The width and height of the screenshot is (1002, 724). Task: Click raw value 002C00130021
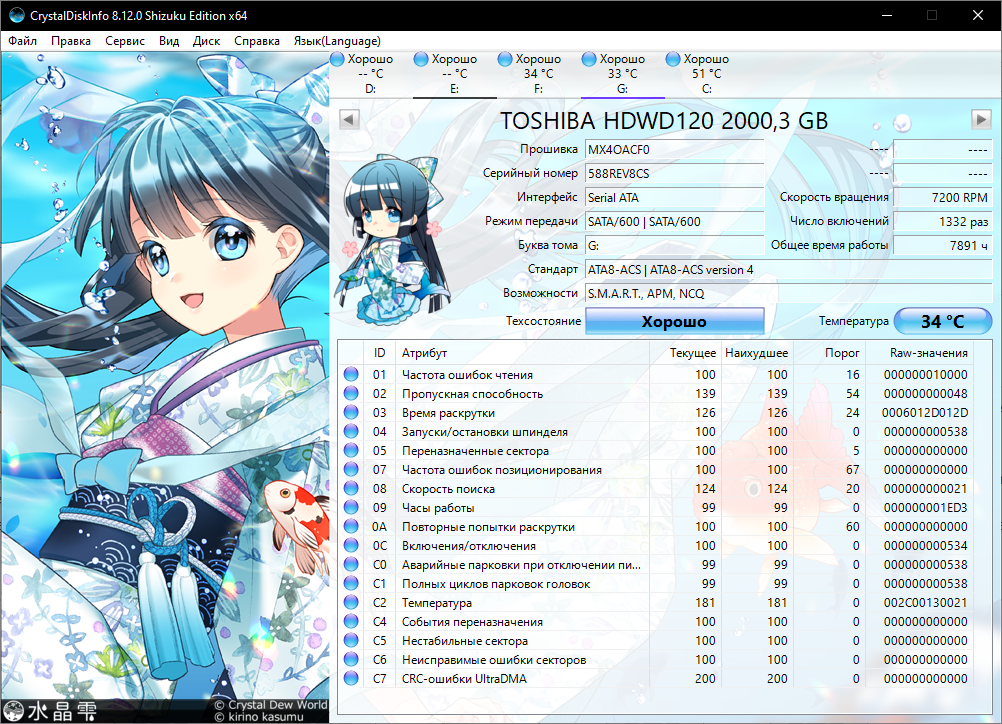point(926,603)
